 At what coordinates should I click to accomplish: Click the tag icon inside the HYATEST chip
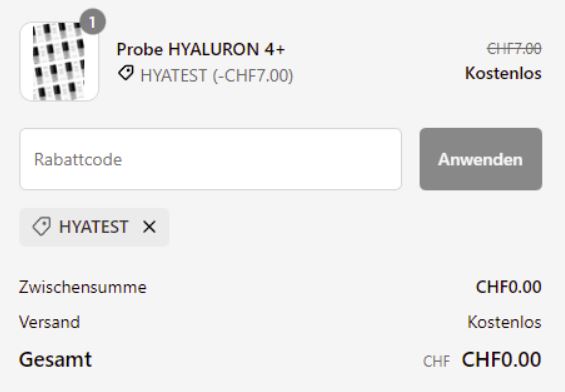click(x=42, y=227)
